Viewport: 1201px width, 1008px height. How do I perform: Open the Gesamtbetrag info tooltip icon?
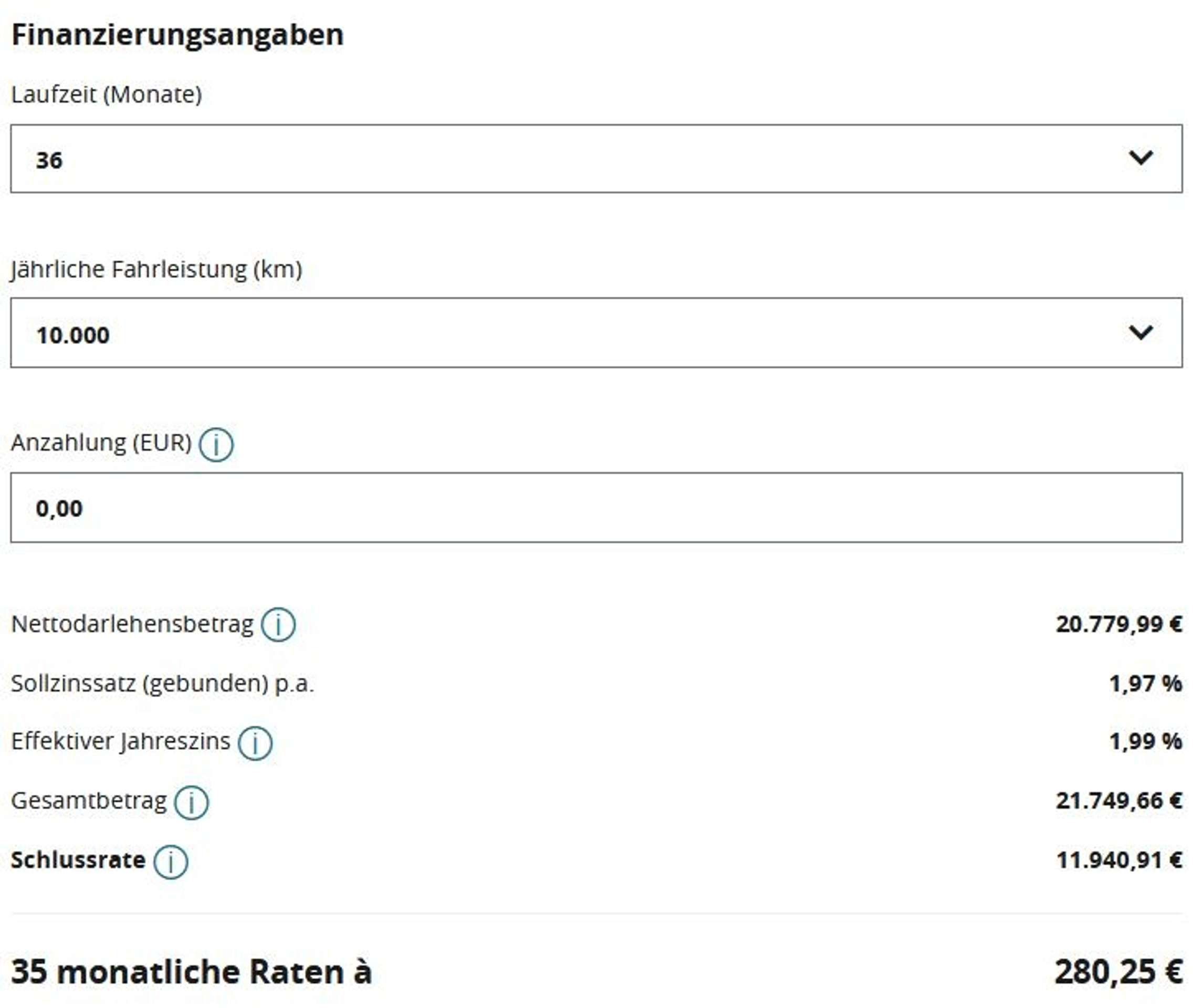pyautogui.click(x=192, y=803)
